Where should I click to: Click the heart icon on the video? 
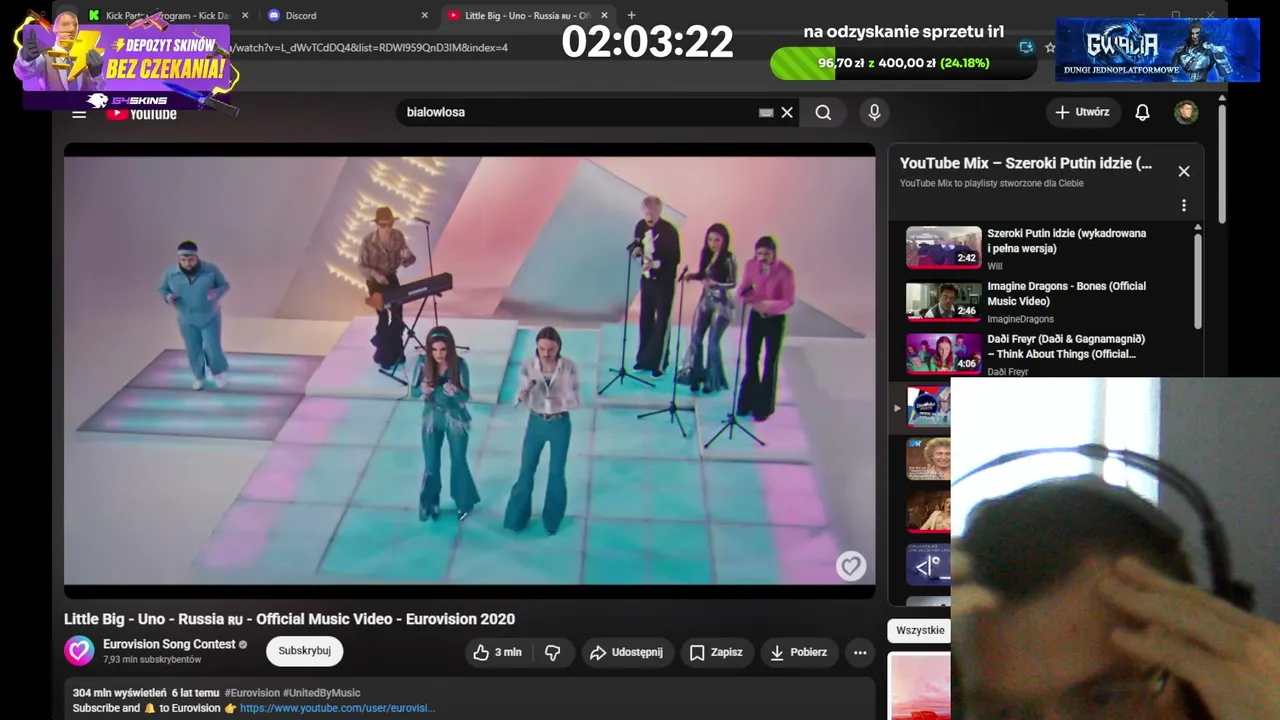[850, 566]
